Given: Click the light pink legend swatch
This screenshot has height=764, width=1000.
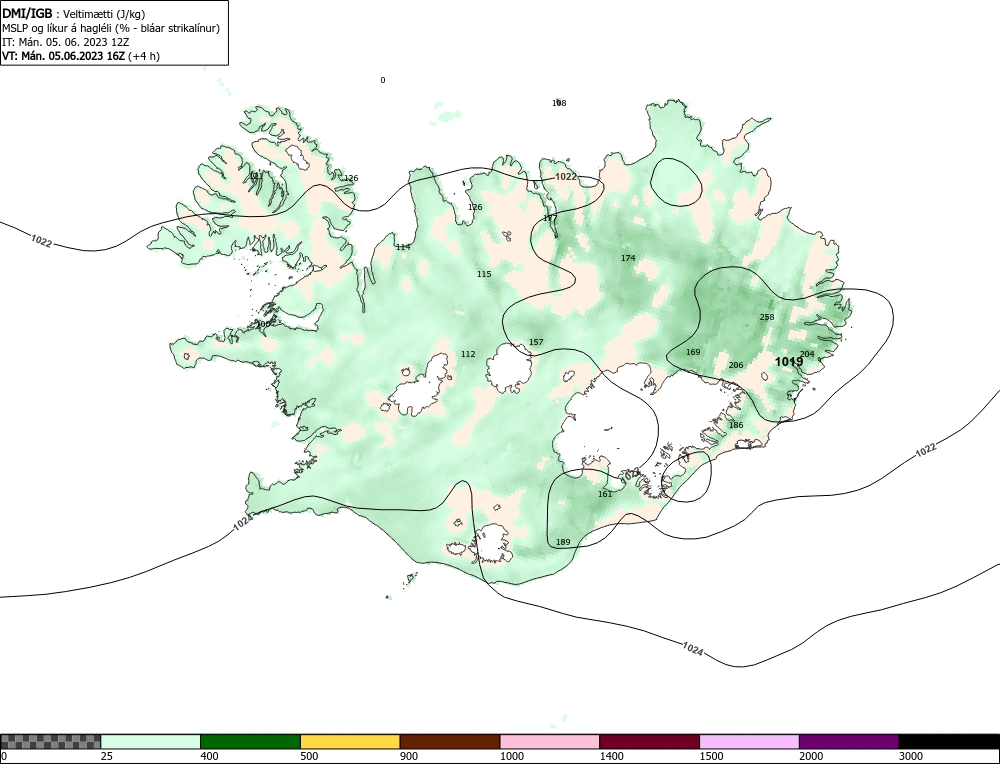Looking at the screenshot, I should coord(550,741).
